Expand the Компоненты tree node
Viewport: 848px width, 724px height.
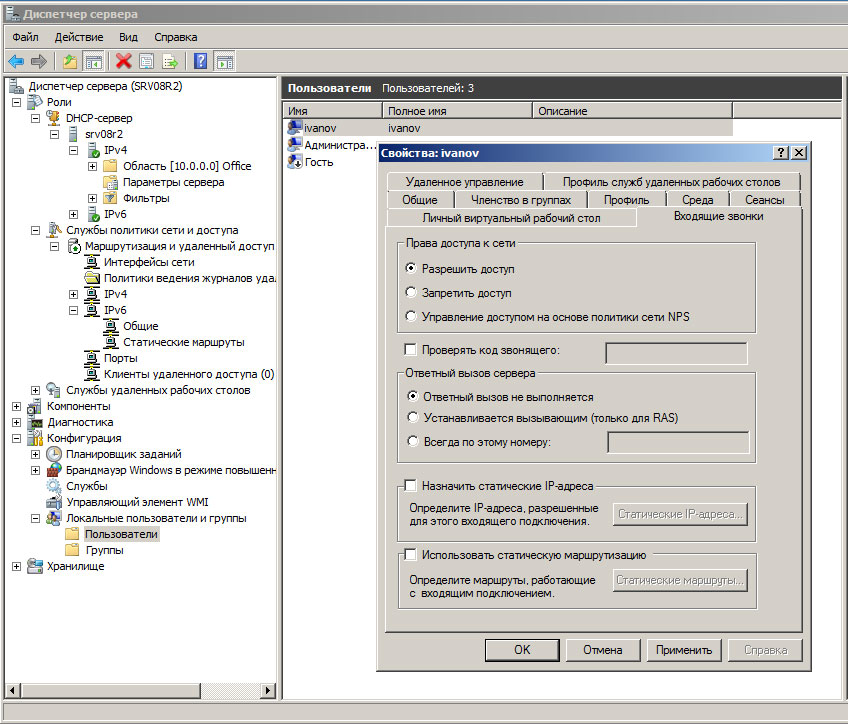(16, 406)
